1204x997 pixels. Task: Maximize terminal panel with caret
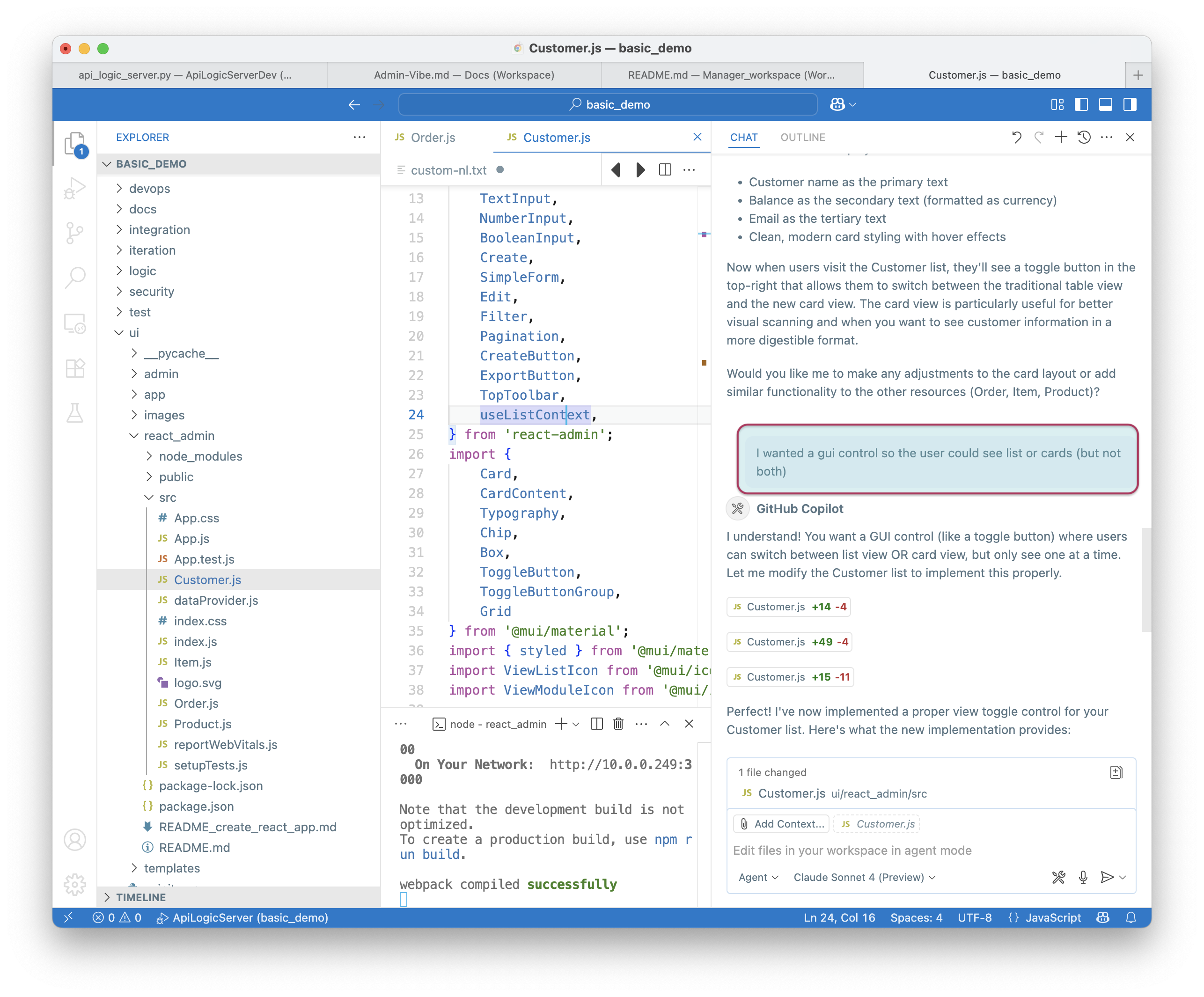[664, 724]
